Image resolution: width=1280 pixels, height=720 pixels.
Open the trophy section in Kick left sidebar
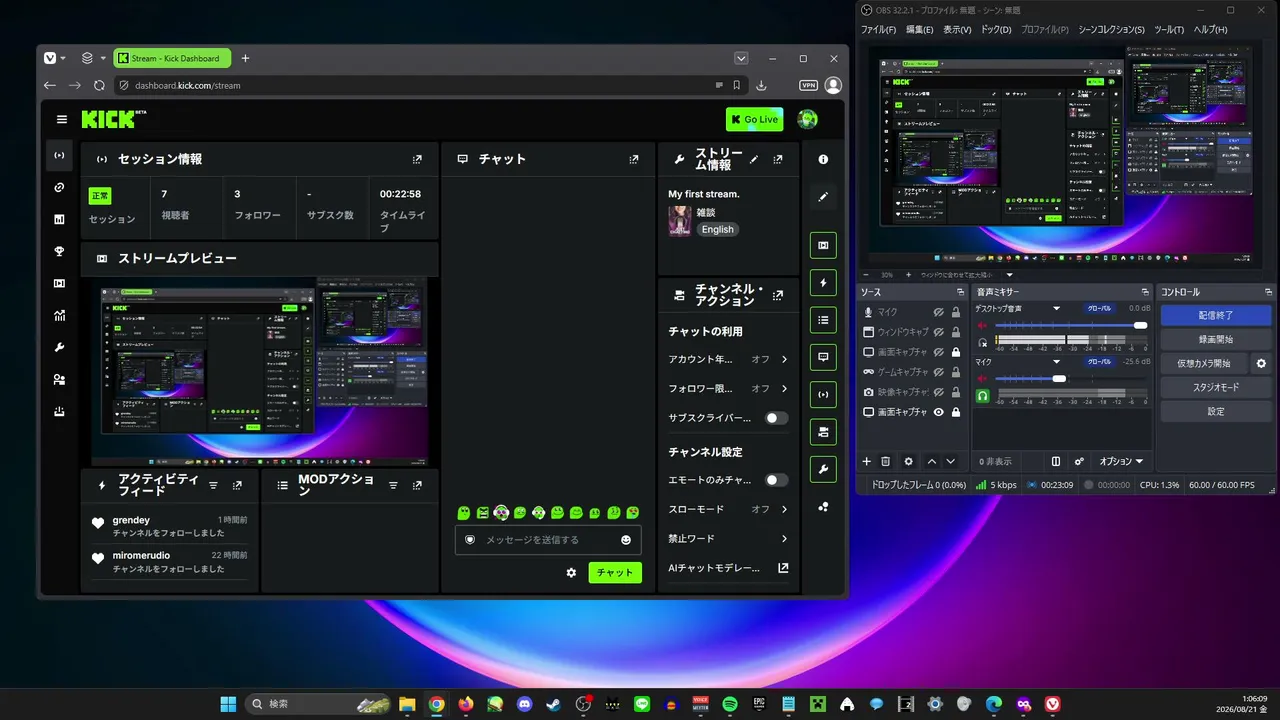tap(60, 251)
